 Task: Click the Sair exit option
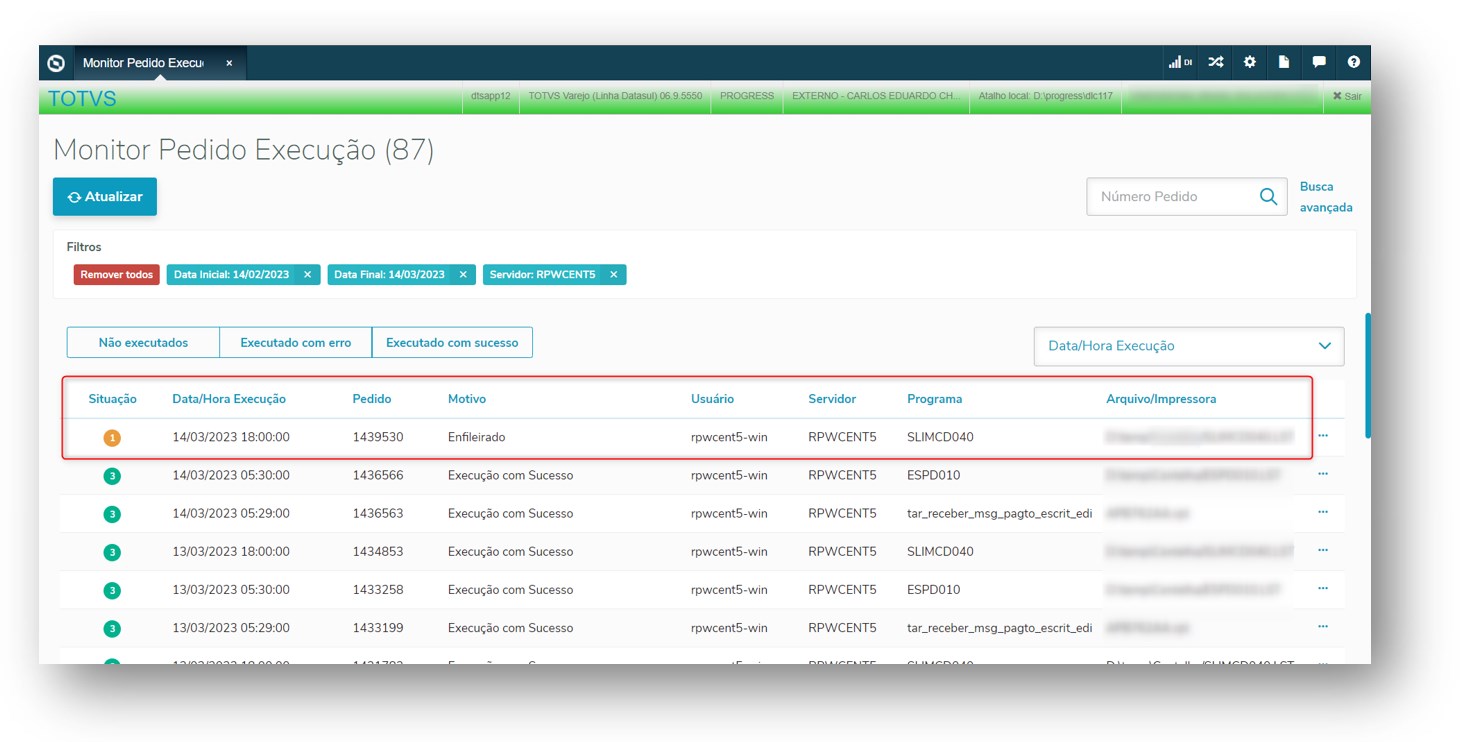coord(1347,96)
